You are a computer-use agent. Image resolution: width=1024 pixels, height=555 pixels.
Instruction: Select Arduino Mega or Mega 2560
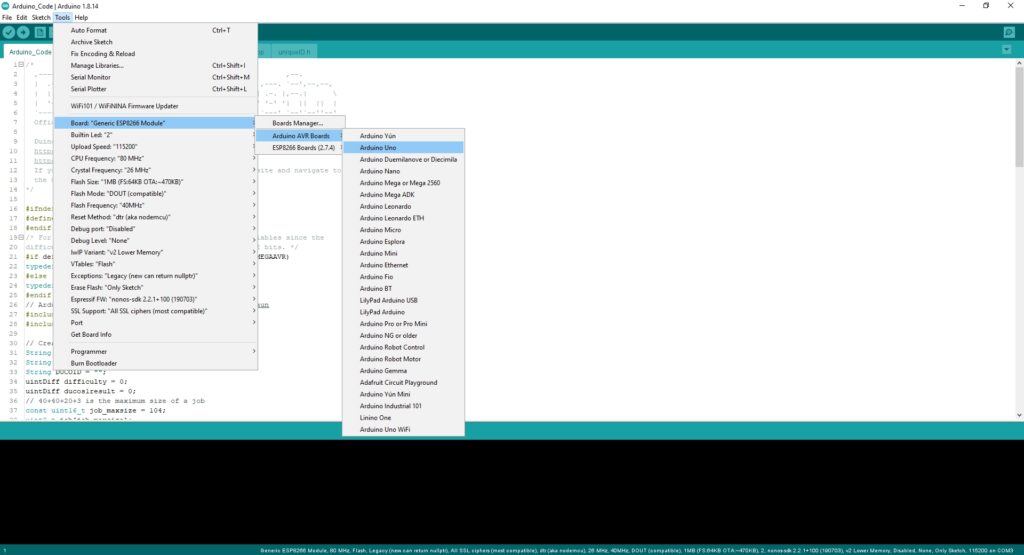click(403, 183)
